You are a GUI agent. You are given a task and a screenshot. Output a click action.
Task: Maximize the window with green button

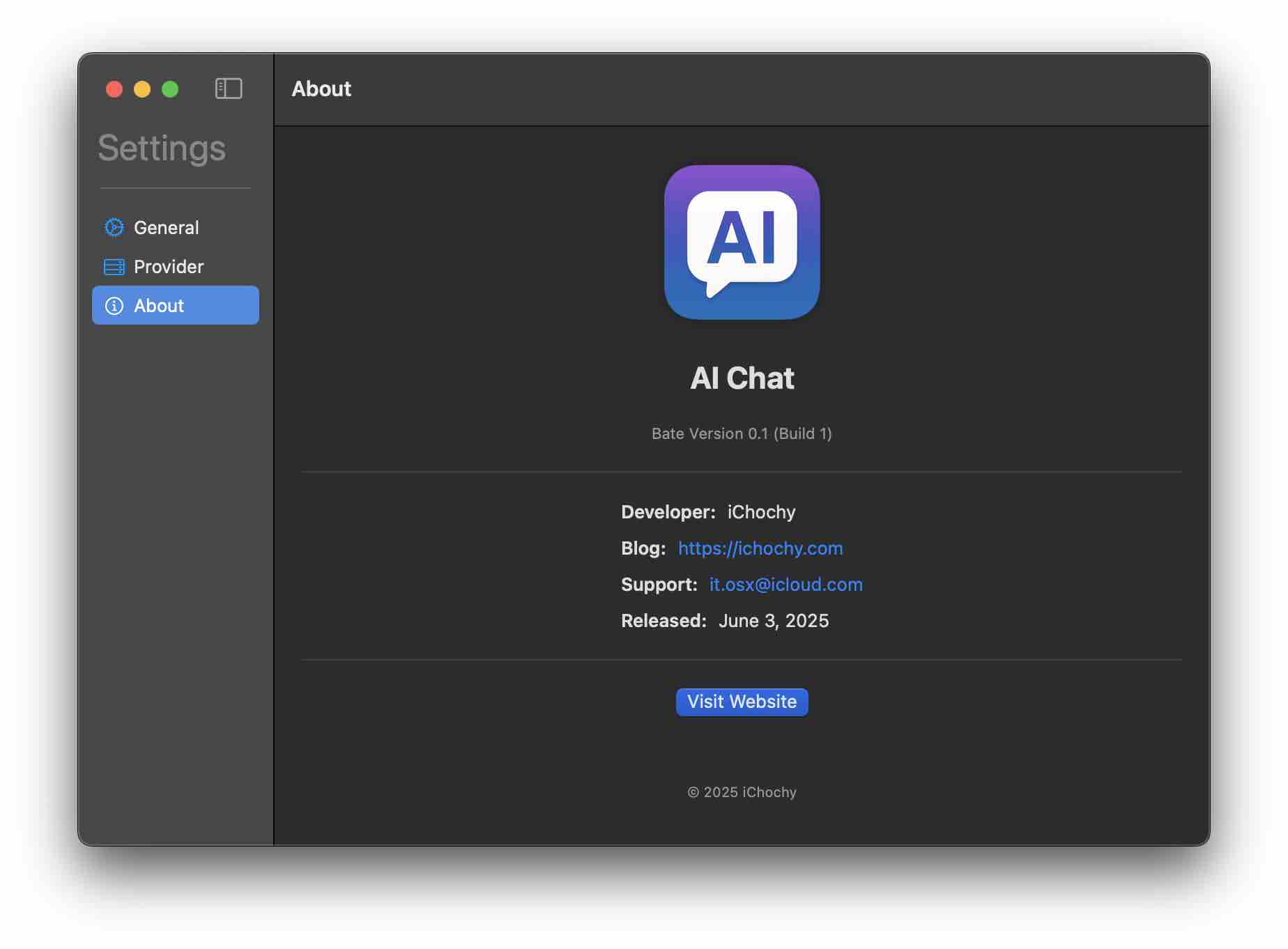coord(170,89)
